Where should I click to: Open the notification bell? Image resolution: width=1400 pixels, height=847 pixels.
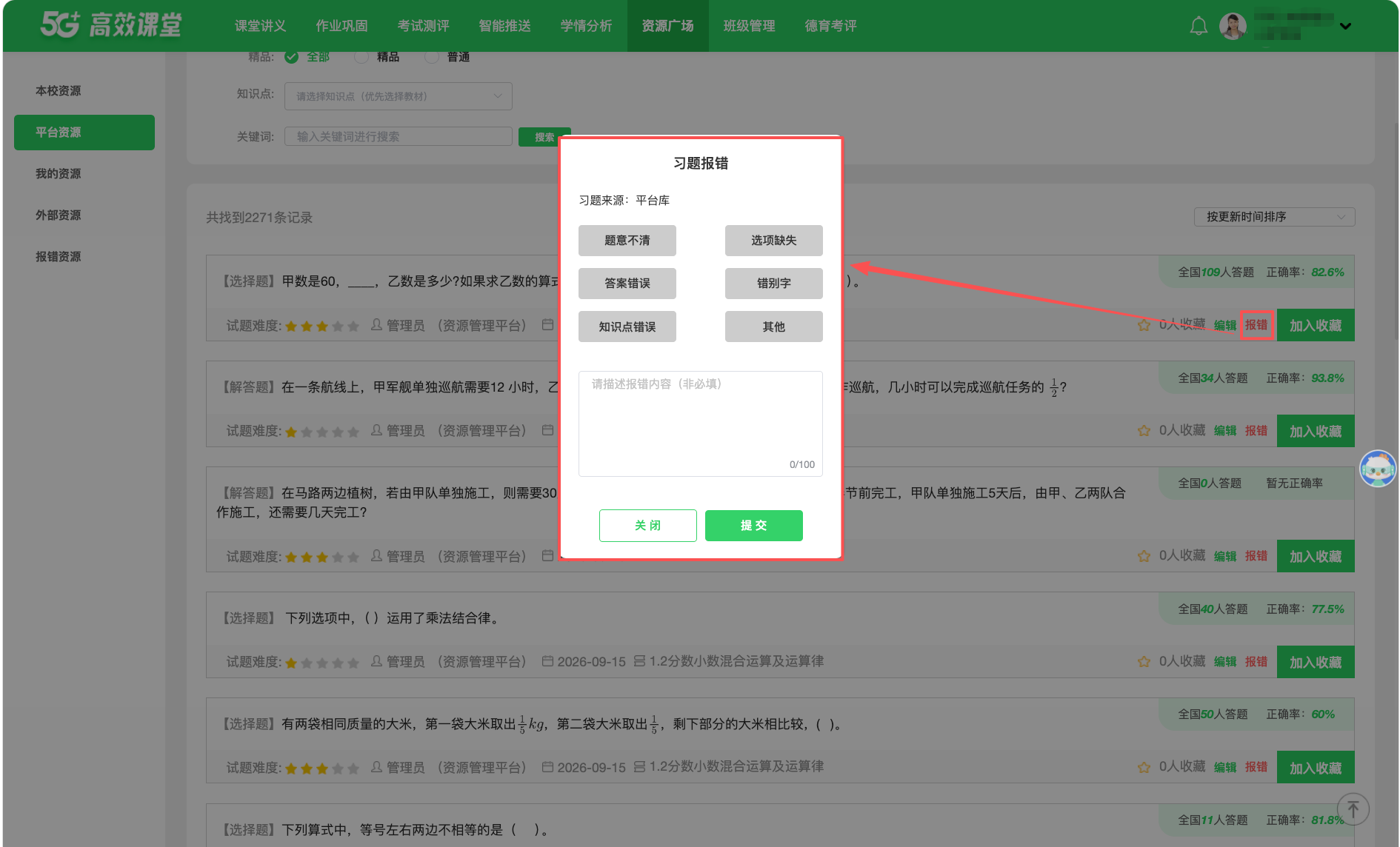[1199, 27]
